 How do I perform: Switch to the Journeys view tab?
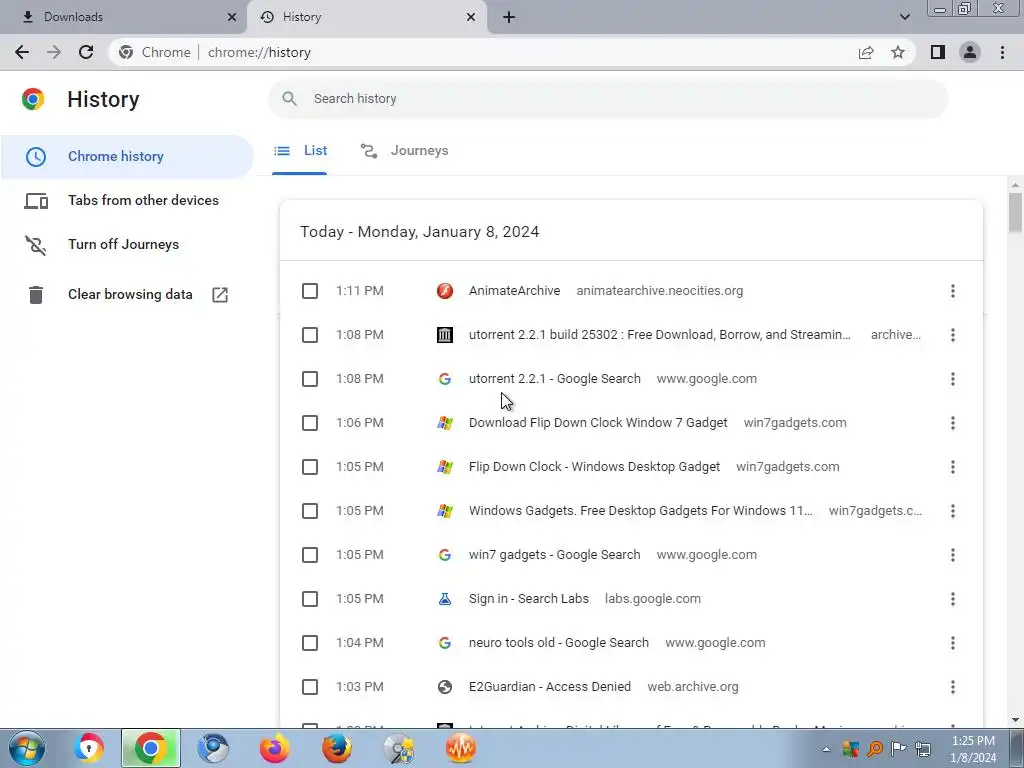[404, 151]
